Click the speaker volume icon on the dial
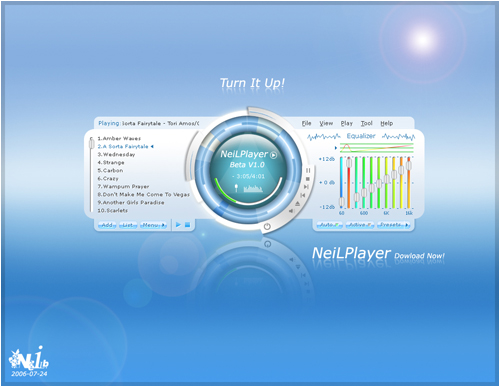 [291, 211]
